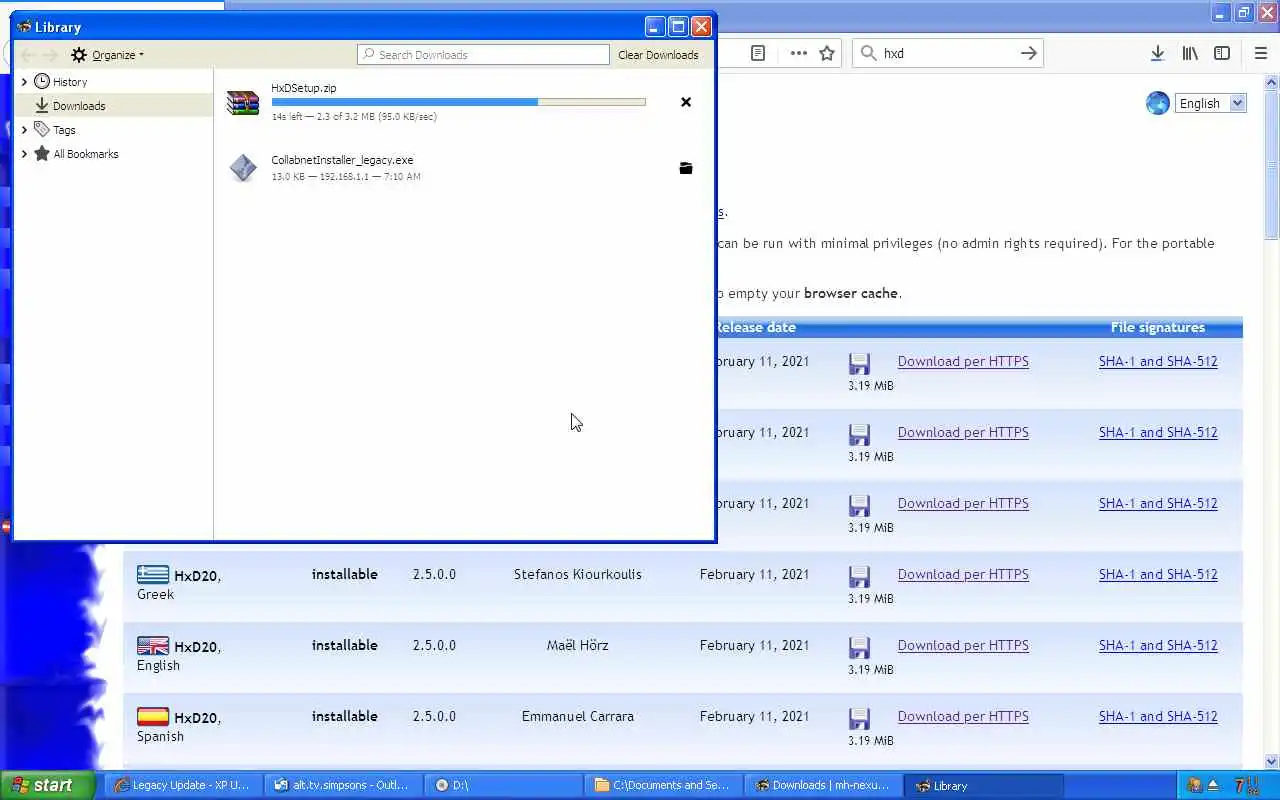Toggle the Firefox sidebars icon

click(x=1222, y=54)
